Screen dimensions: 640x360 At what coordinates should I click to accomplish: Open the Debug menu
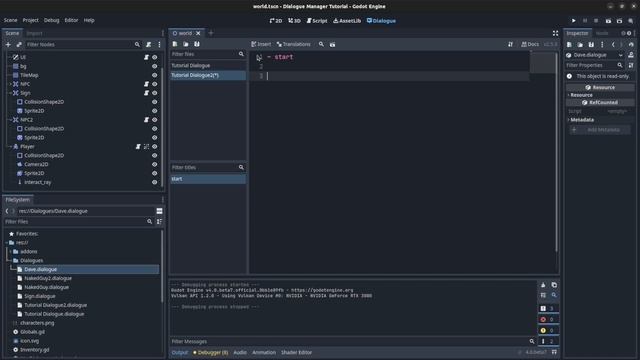[x=51, y=20]
